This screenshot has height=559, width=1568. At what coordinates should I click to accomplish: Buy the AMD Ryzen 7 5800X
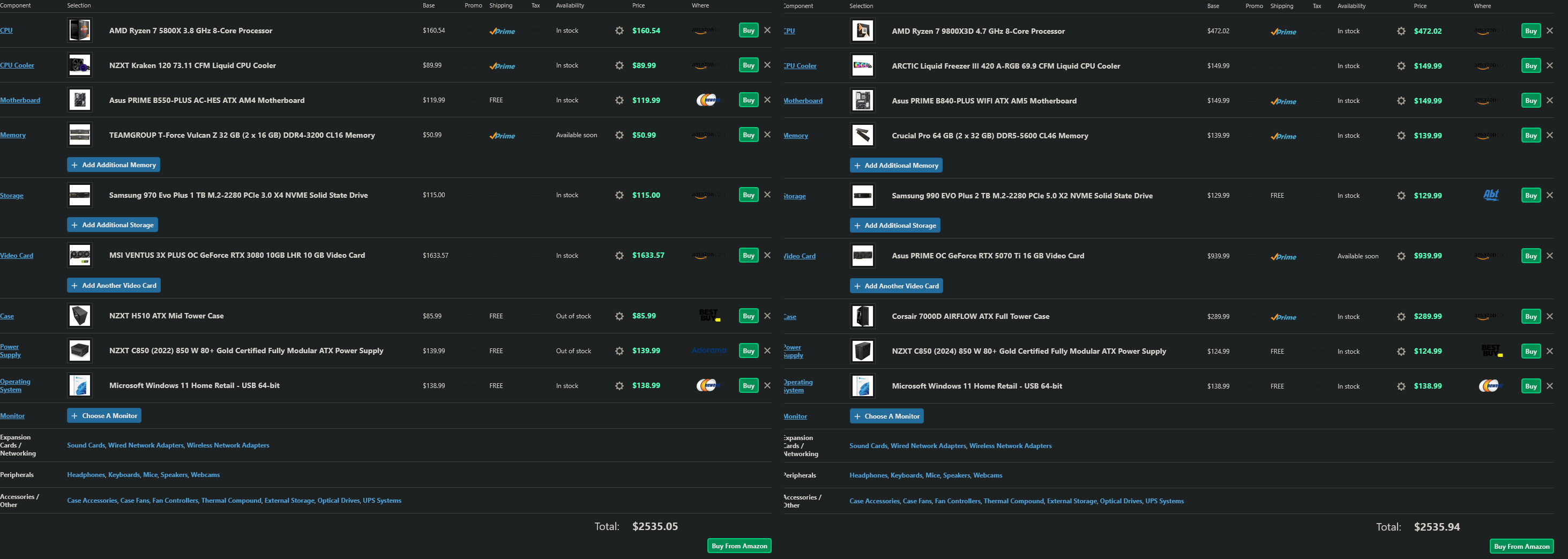pos(749,31)
